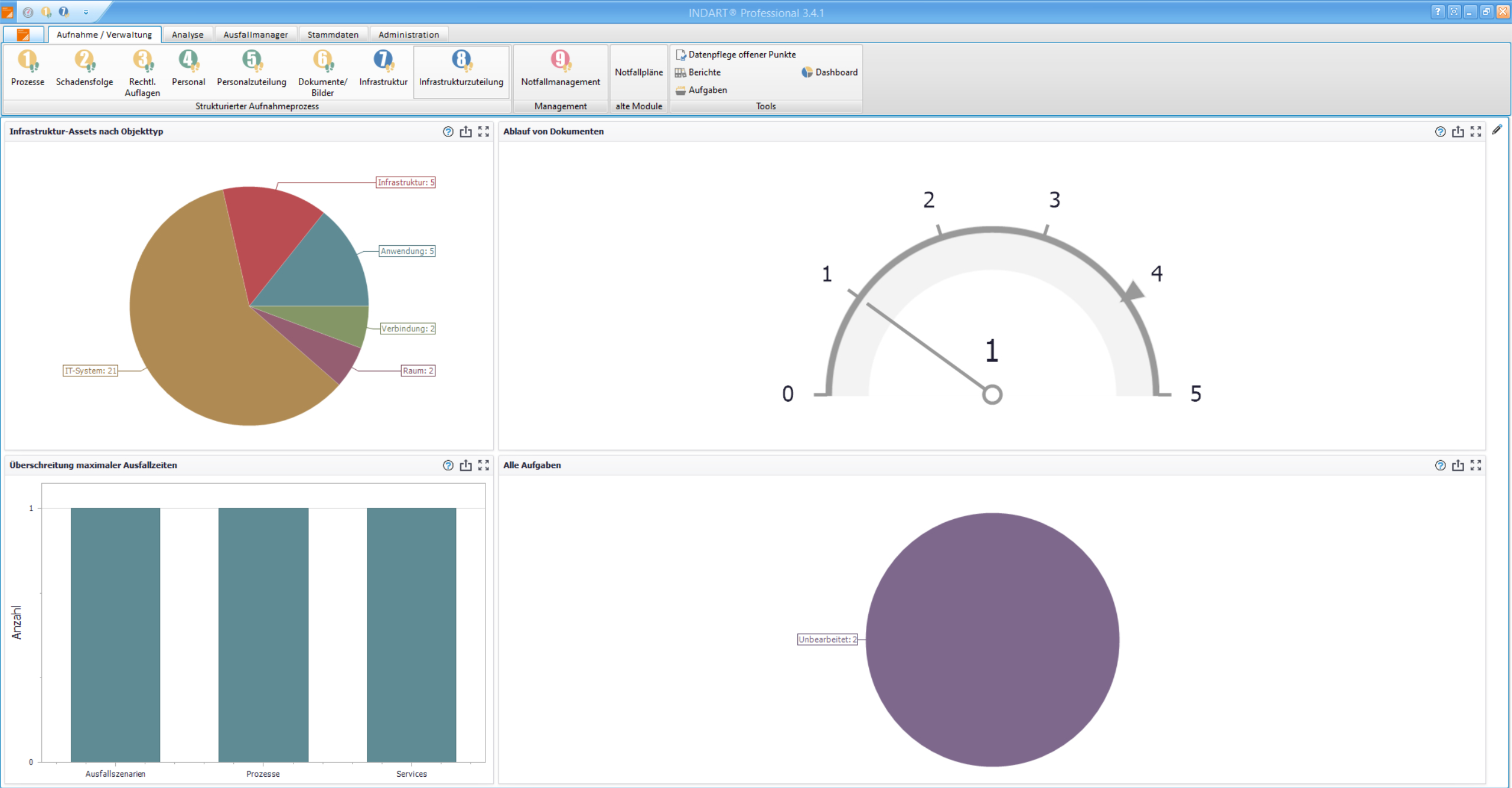Click the Notfallpläne button
Image resolution: width=1512 pixels, height=788 pixels.
click(638, 72)
